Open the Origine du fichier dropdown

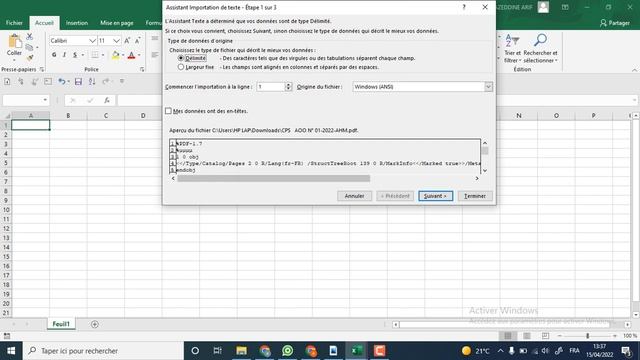(488, 87)
